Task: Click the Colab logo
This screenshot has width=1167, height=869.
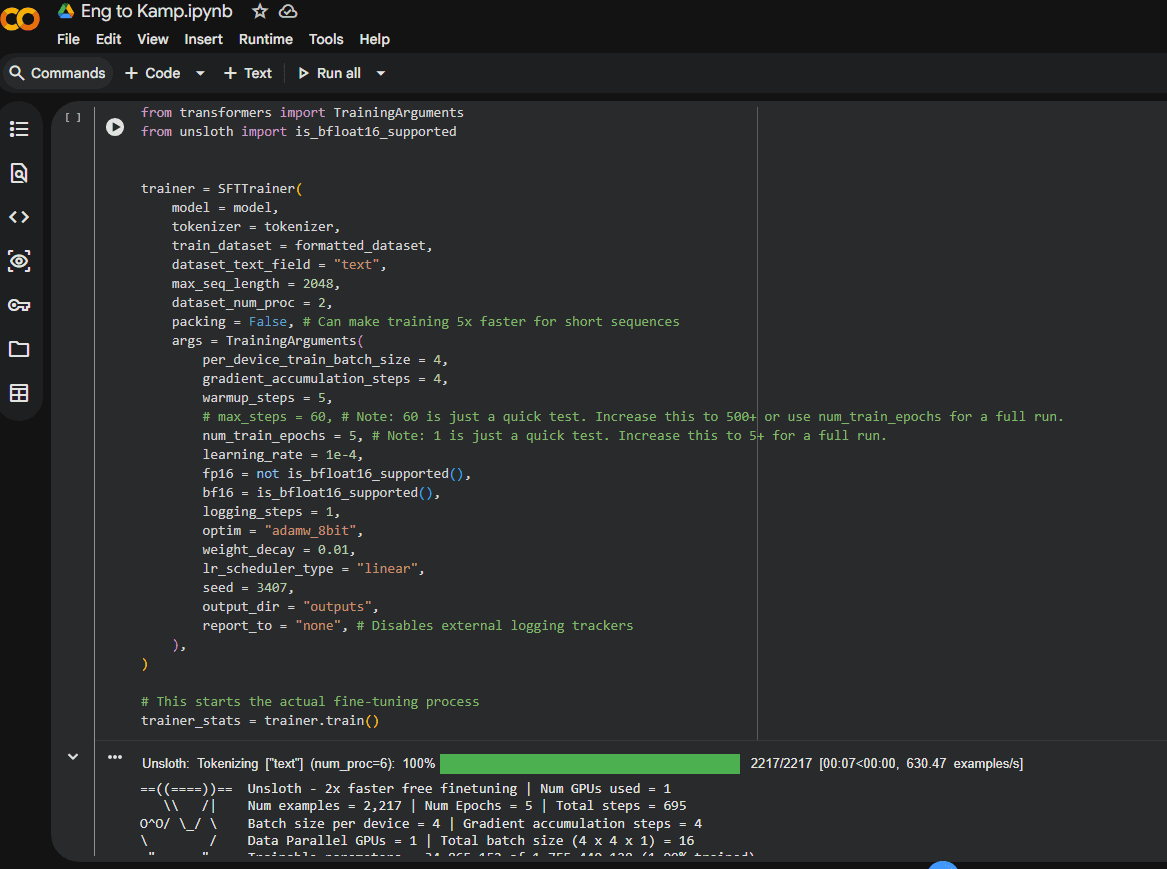Action: tap(19, 19)
